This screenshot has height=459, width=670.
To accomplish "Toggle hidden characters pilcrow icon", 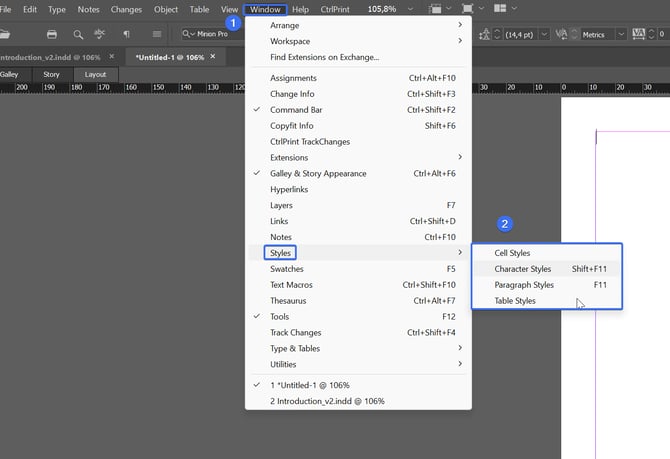I will [x=126, y=34].
